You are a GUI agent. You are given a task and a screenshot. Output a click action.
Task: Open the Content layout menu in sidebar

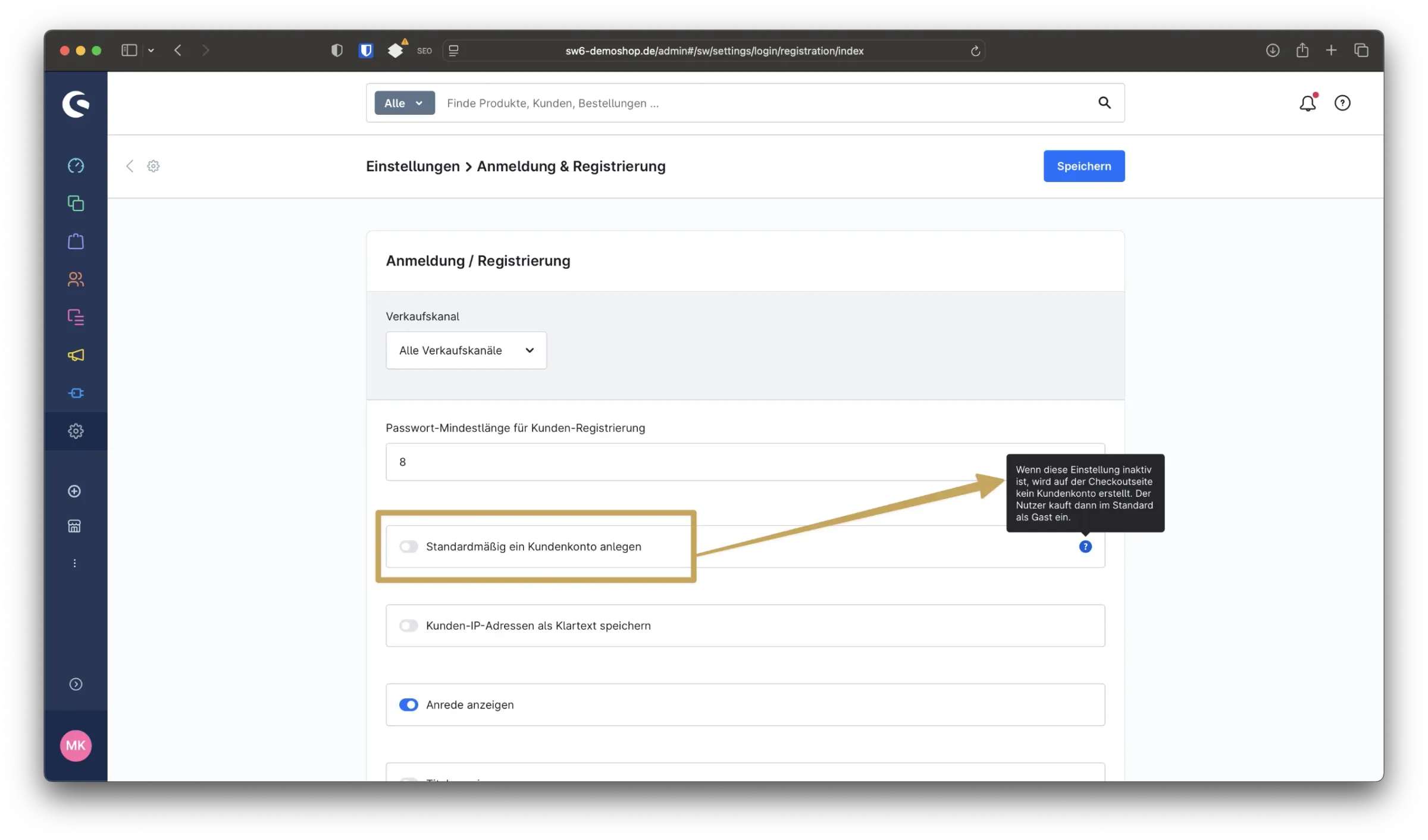(76, 317)
